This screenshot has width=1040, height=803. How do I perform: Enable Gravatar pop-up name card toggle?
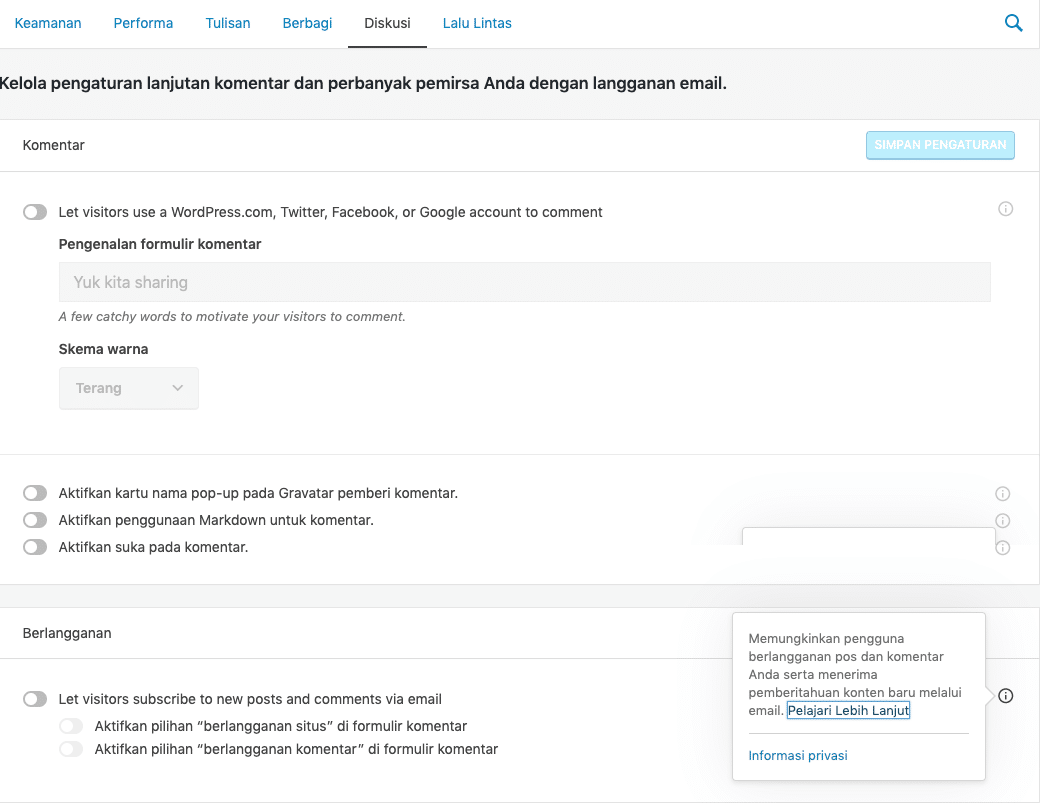click(35, 493)
